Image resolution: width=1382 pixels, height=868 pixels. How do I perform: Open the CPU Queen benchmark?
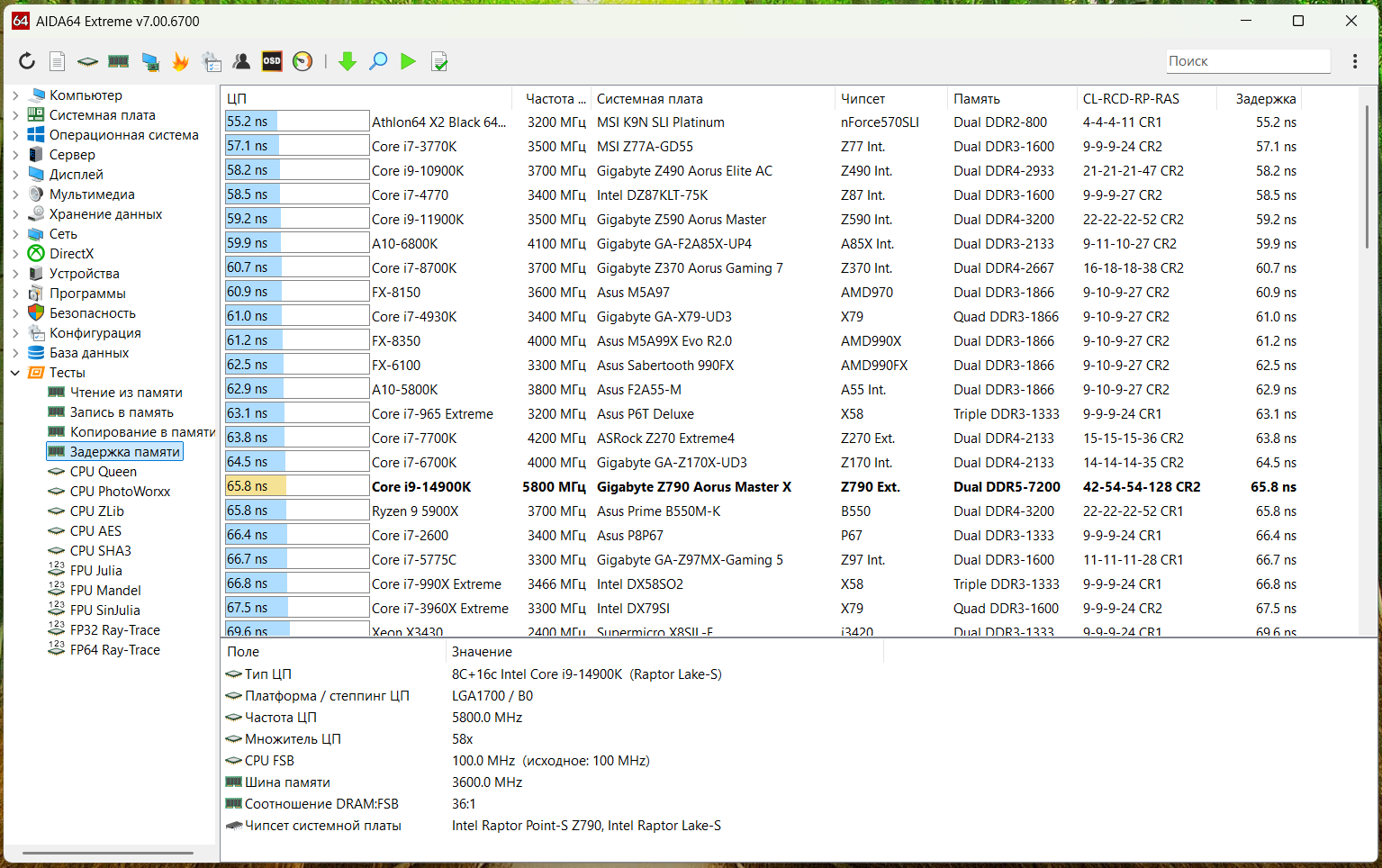[x=104, y=472]
